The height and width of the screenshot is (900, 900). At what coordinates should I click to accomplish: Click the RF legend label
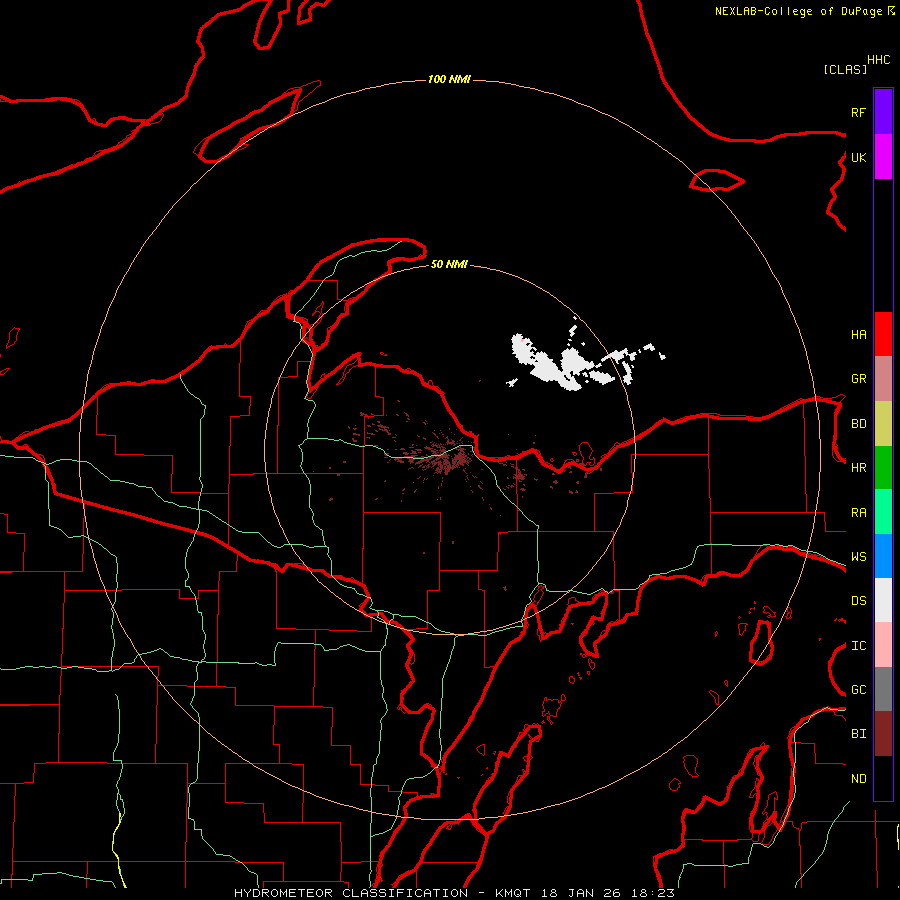coord(859,112)
